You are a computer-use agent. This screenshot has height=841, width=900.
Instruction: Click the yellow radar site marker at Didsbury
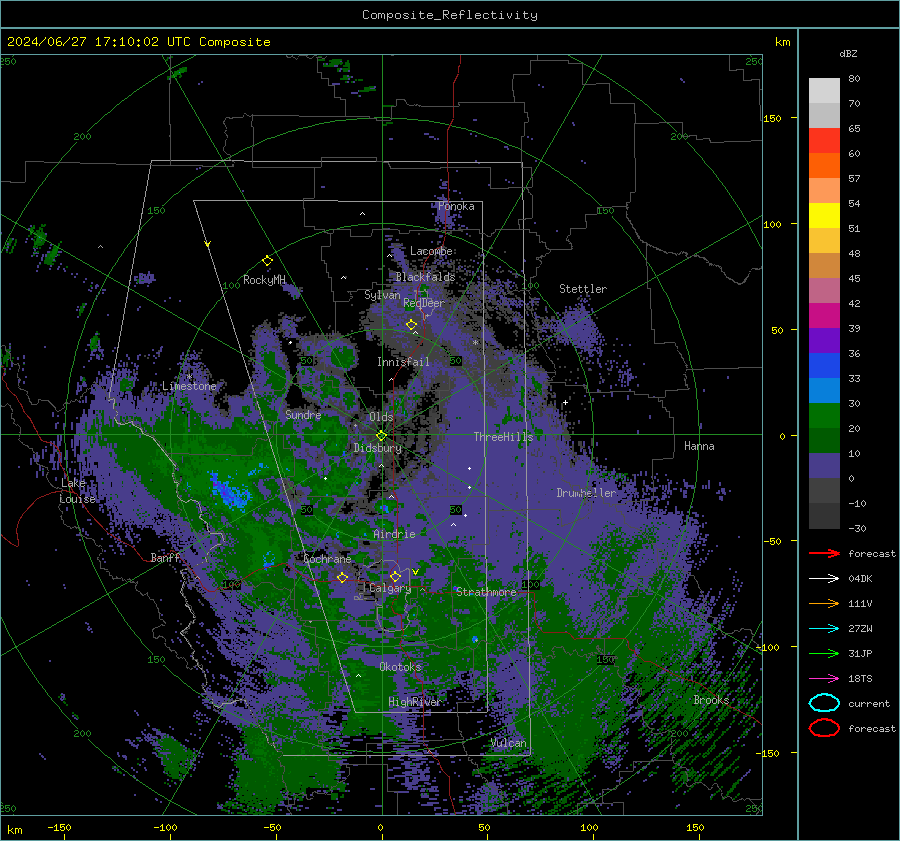(381, 436)
